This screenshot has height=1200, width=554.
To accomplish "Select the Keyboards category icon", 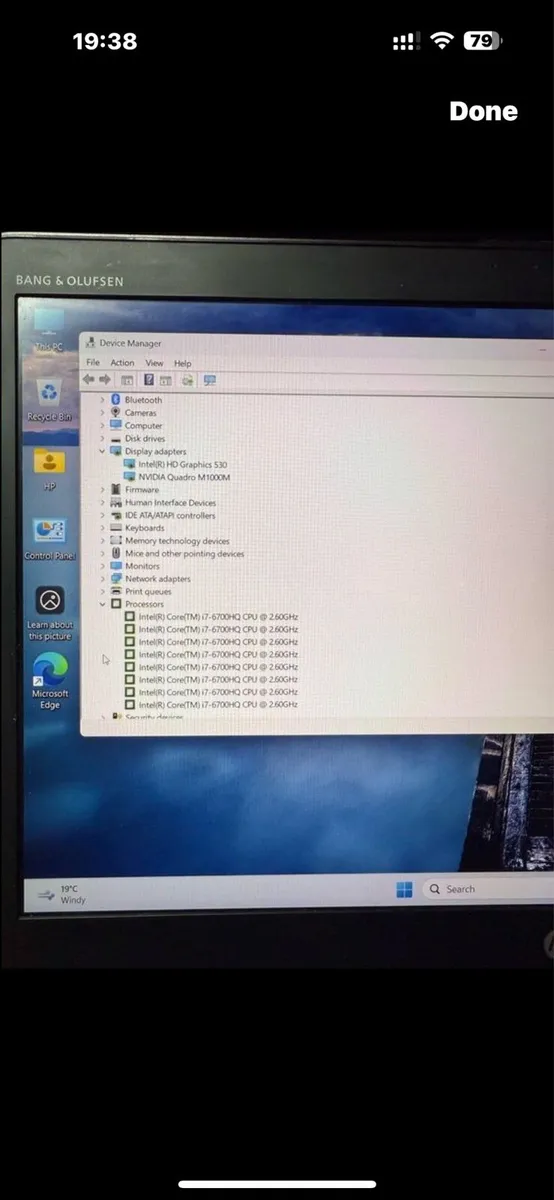I will pyautogui.click(x=116, y=528).
